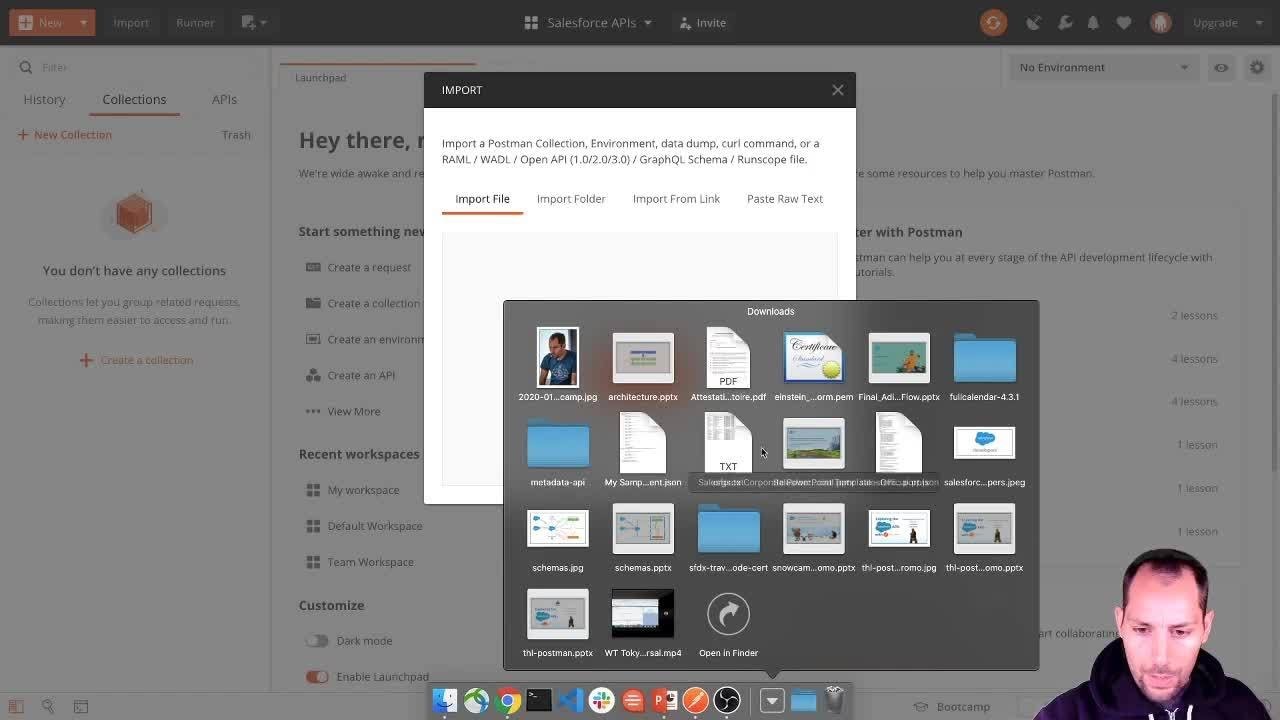The height and width of the screenshot is (720, 1280).
Task: Select the metadata-api folder in Downloads
Action: (558, 452)
